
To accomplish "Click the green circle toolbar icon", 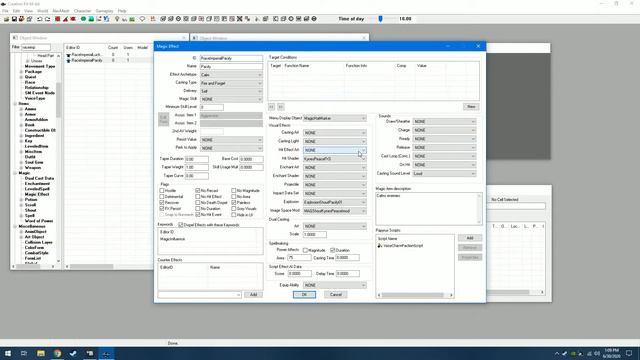I will coord(83,19).
